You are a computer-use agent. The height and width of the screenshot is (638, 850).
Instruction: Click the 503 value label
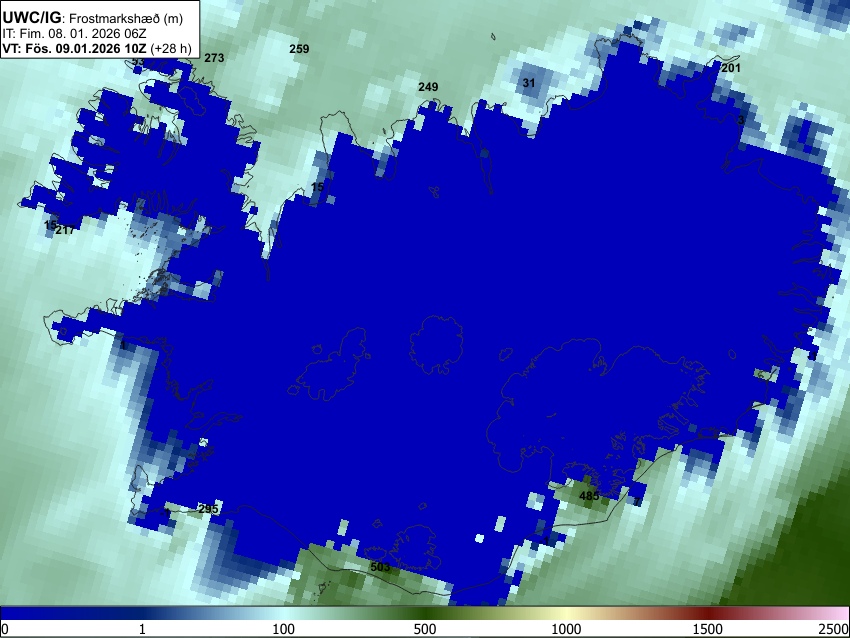(x=380, y=567)
